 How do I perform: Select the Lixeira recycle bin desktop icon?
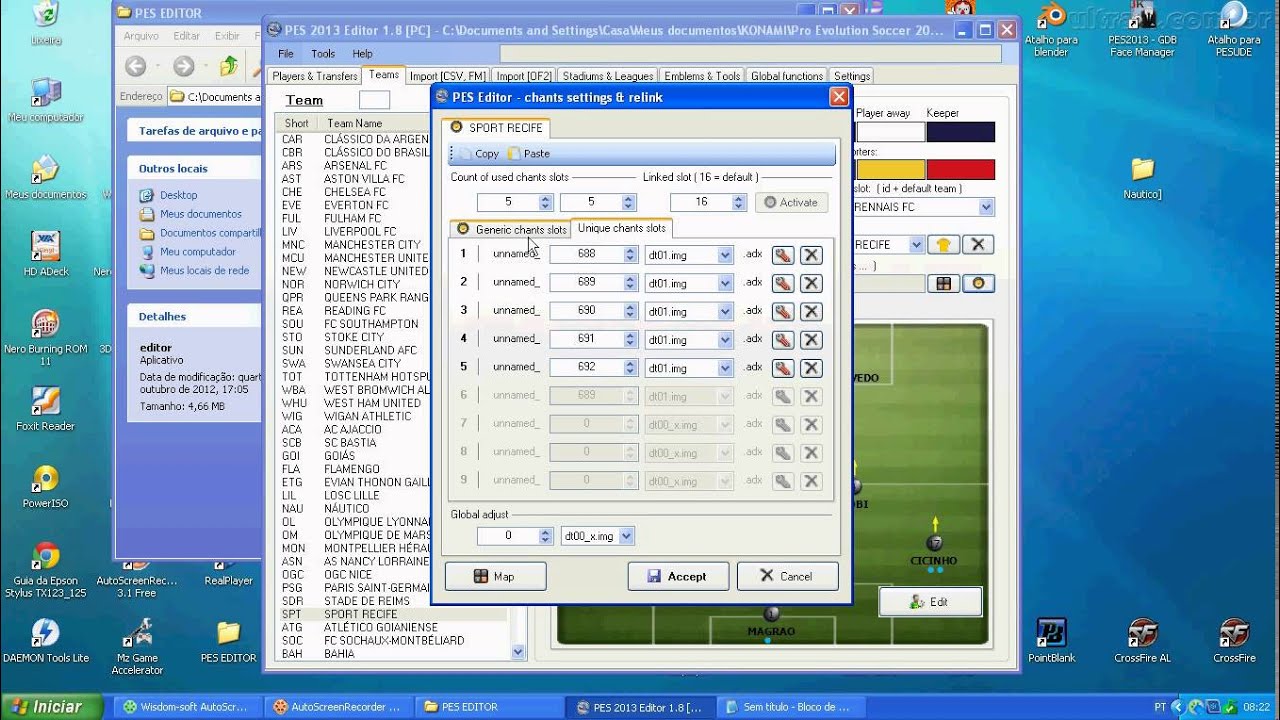click(x=46, y=23)
